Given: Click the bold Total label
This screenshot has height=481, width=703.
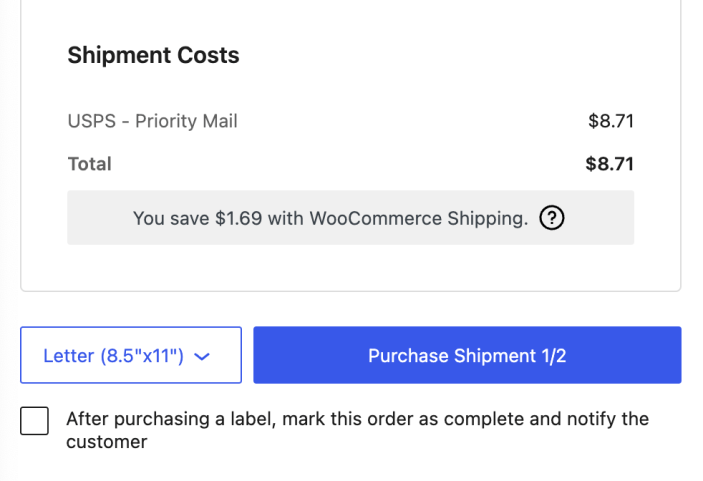Looking at the screenshot, I should (89, 163).
